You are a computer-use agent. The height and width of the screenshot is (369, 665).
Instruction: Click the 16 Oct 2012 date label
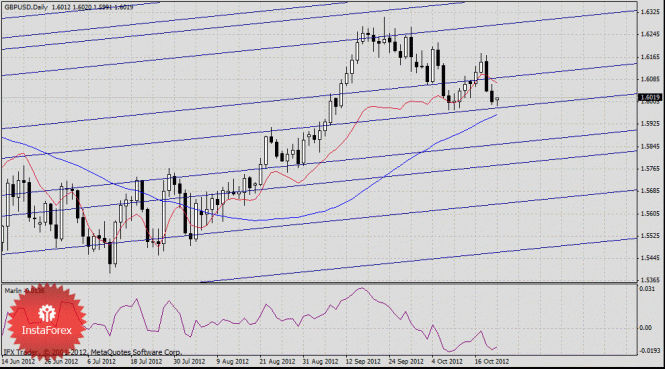point(492,362)
